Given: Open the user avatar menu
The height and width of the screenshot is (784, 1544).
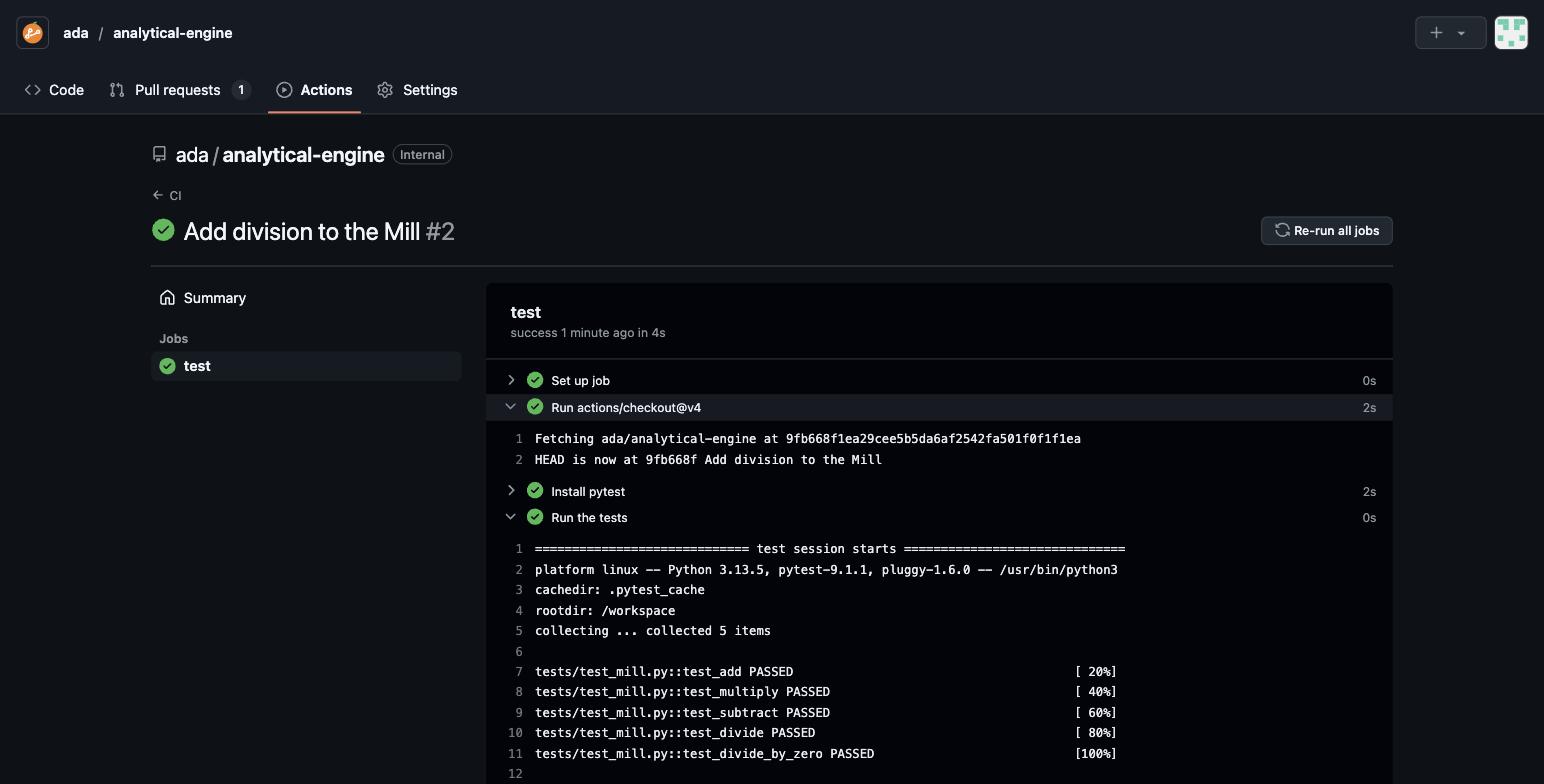Looking at the screenshot, I should (1510, 33).
